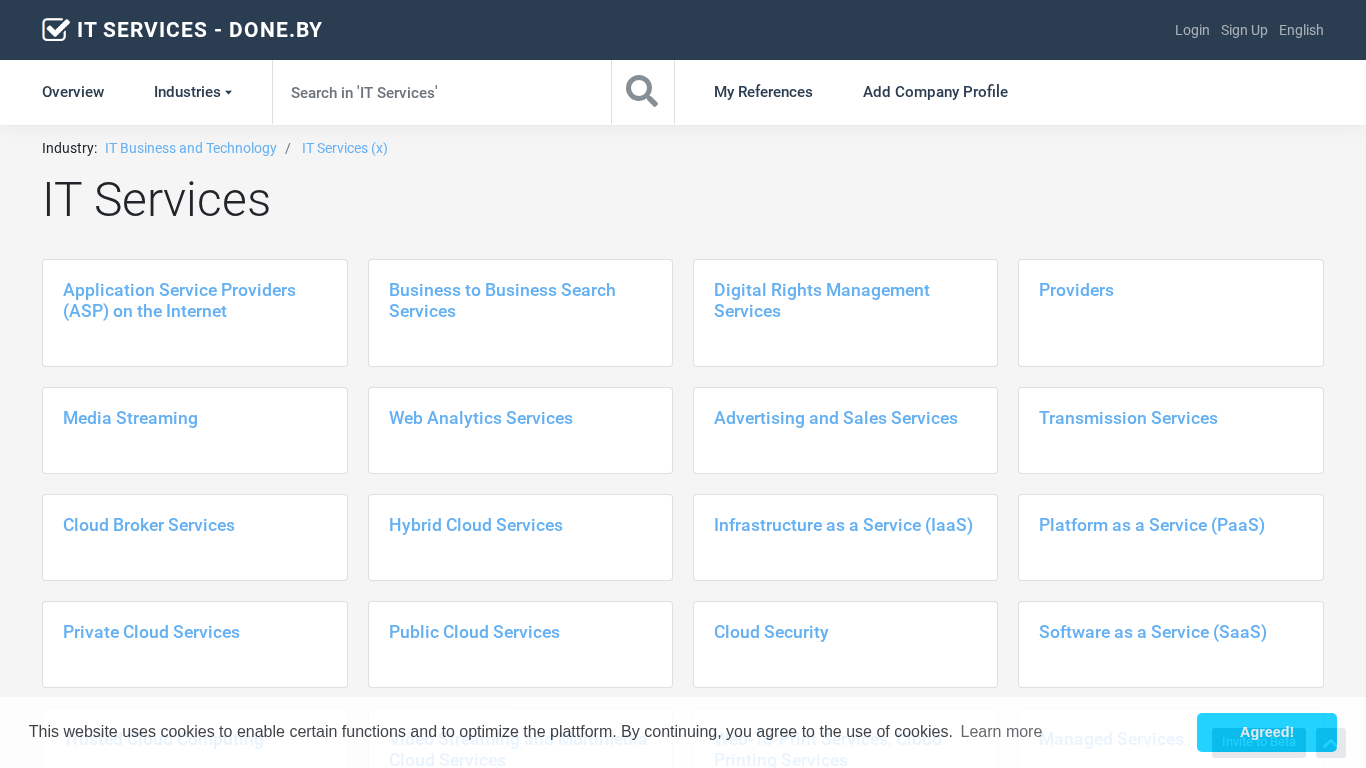
Task: Click the scroll-to-top arrow icon
Action: (x=1330, y=743)
